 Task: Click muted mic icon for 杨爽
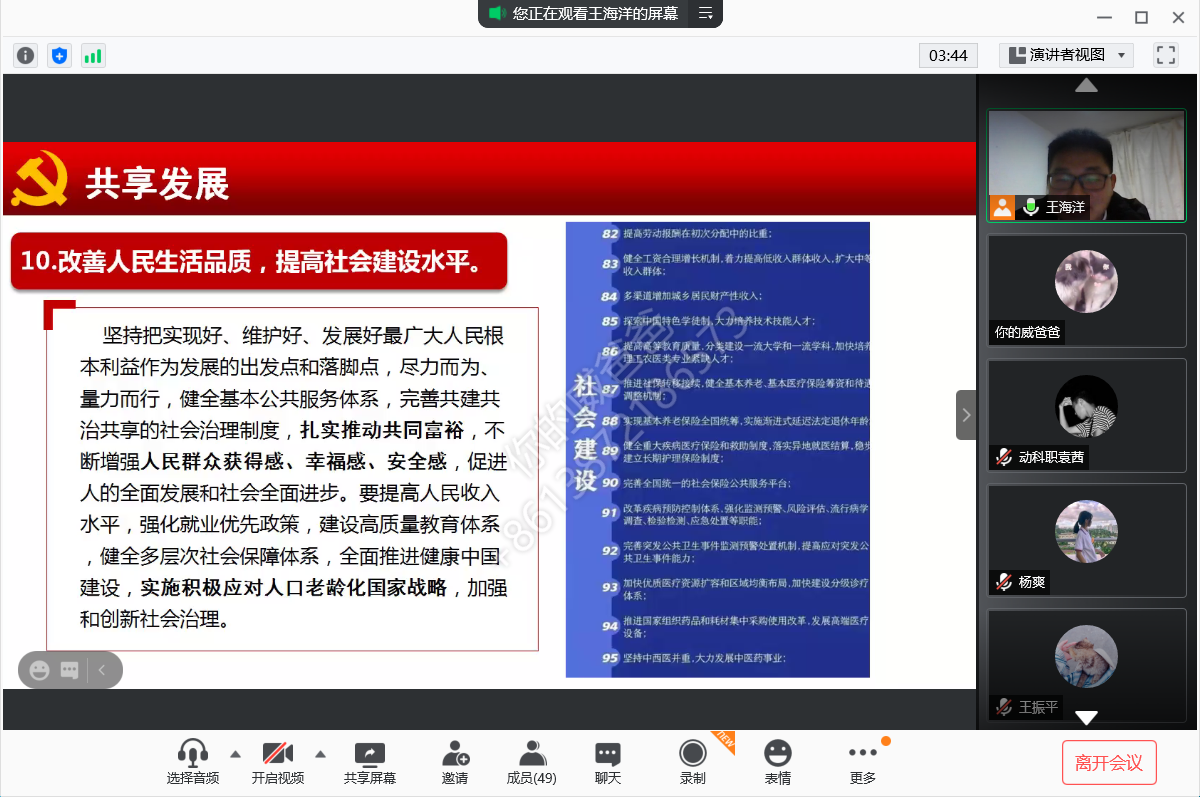coord(1004,582)
